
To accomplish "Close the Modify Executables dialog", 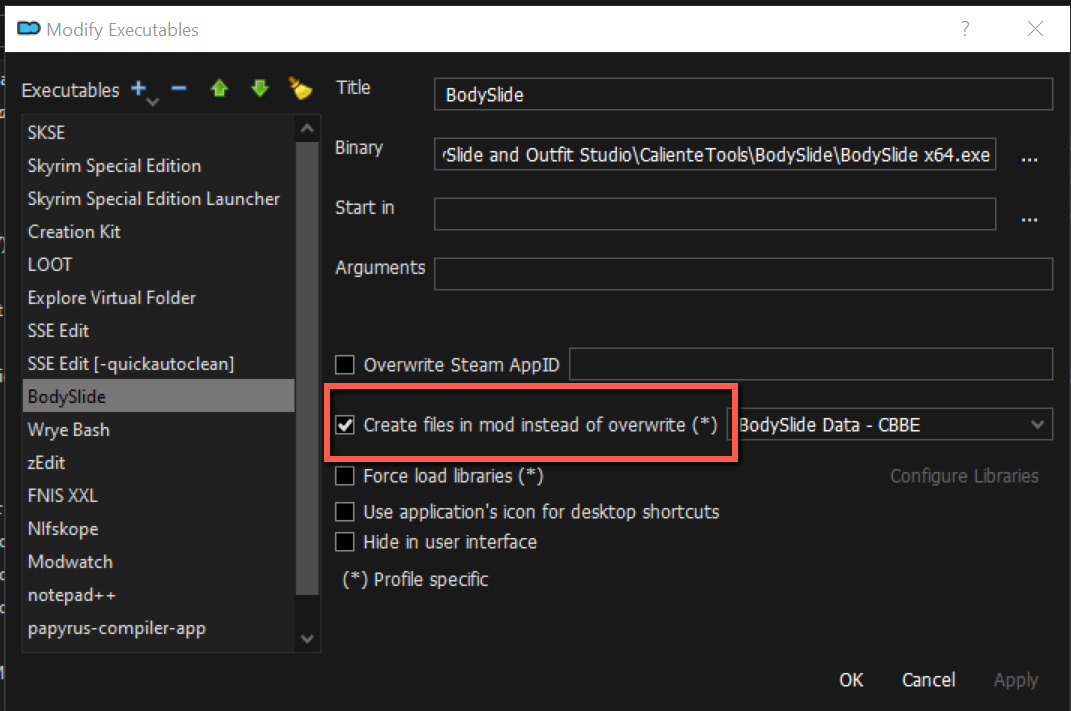I will click(x=1035, y=29).
